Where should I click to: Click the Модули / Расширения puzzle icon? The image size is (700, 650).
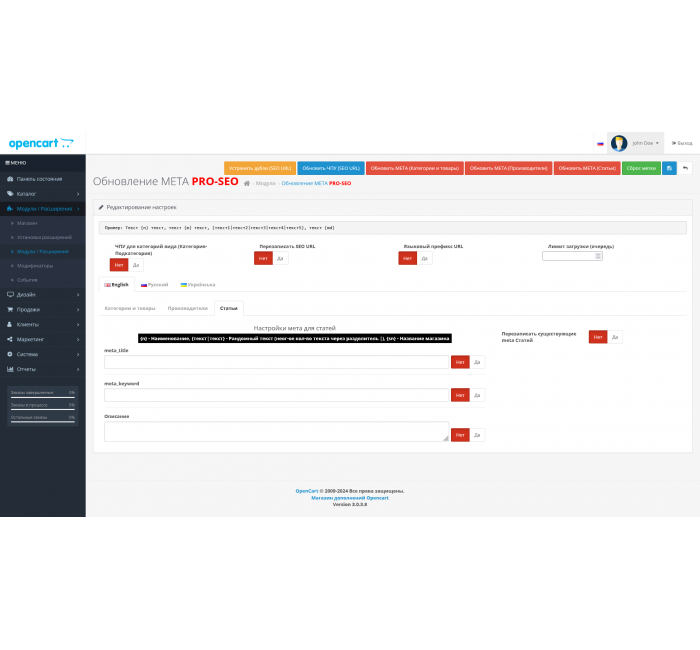click(x=10, y=208)
